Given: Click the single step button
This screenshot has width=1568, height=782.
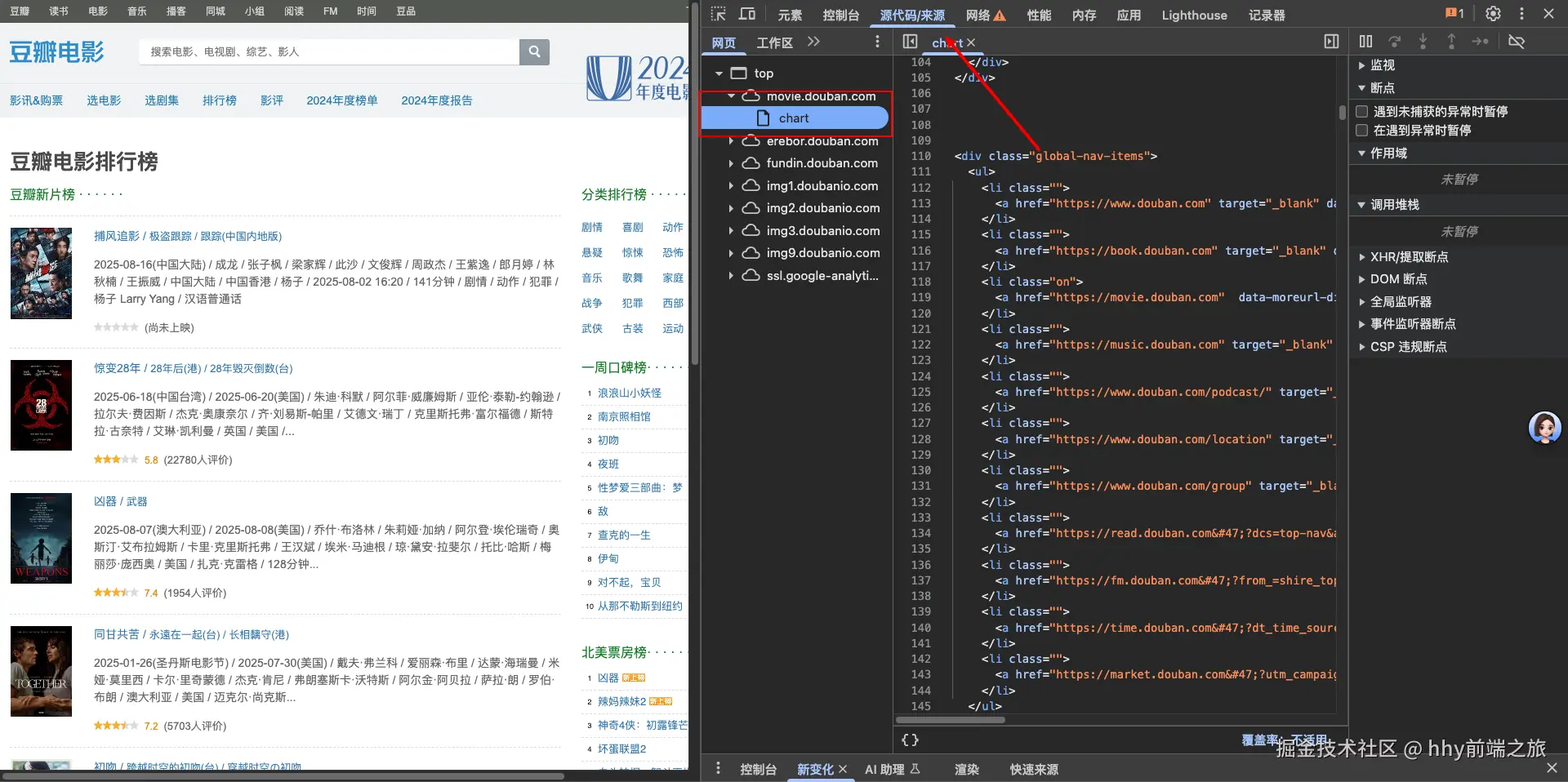Looking at the screenshot, I should coord(1480,42).
